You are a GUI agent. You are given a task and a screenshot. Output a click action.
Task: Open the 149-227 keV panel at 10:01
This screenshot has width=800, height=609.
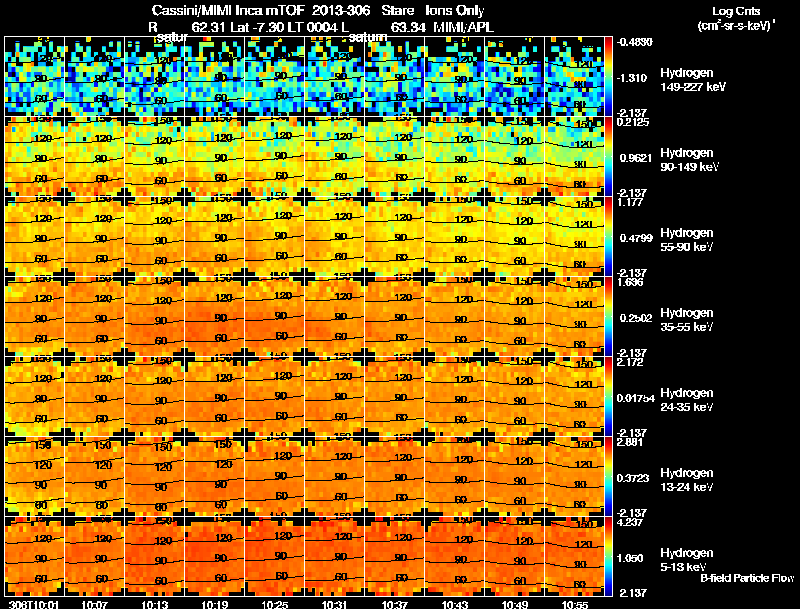pos(34,77)
